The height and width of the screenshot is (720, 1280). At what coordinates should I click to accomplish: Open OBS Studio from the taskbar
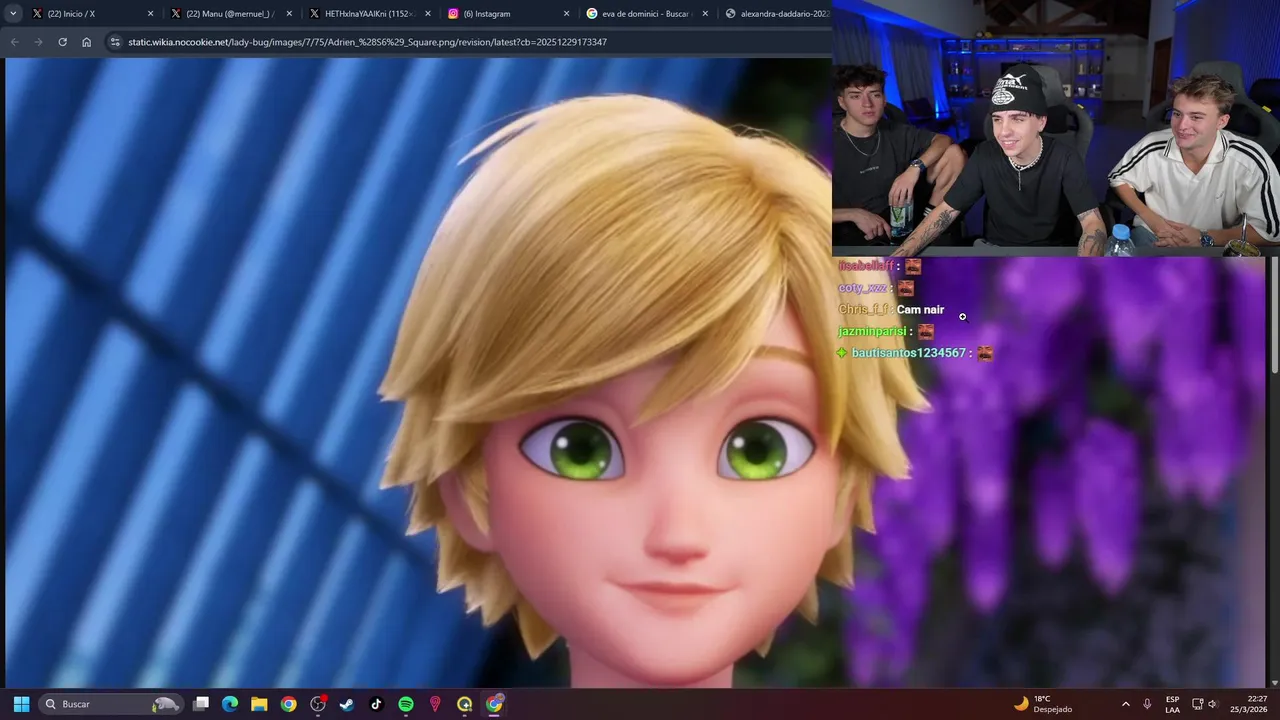pos(318,704)
